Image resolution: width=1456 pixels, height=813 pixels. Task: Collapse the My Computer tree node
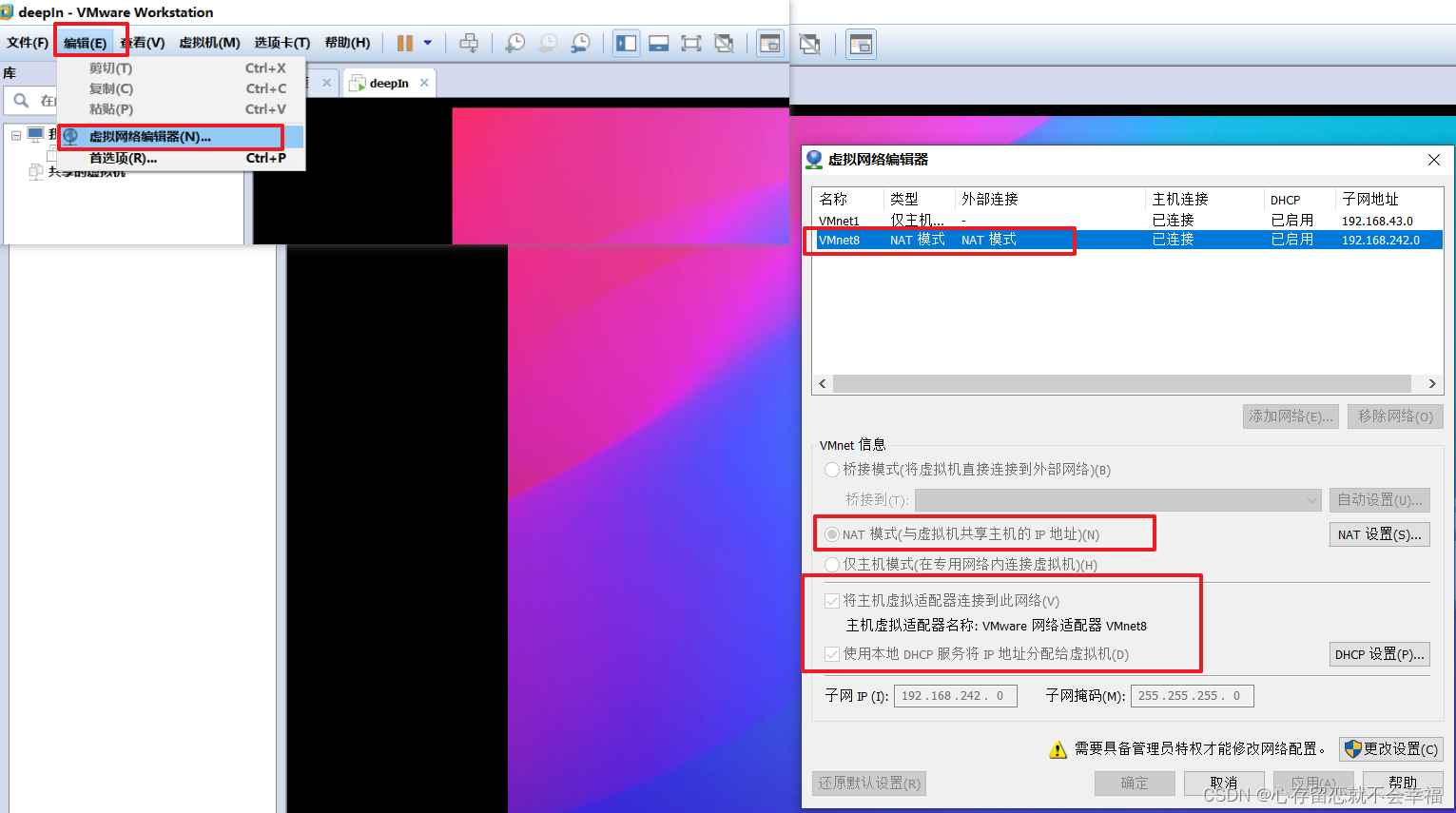click(x=16, y=135)
